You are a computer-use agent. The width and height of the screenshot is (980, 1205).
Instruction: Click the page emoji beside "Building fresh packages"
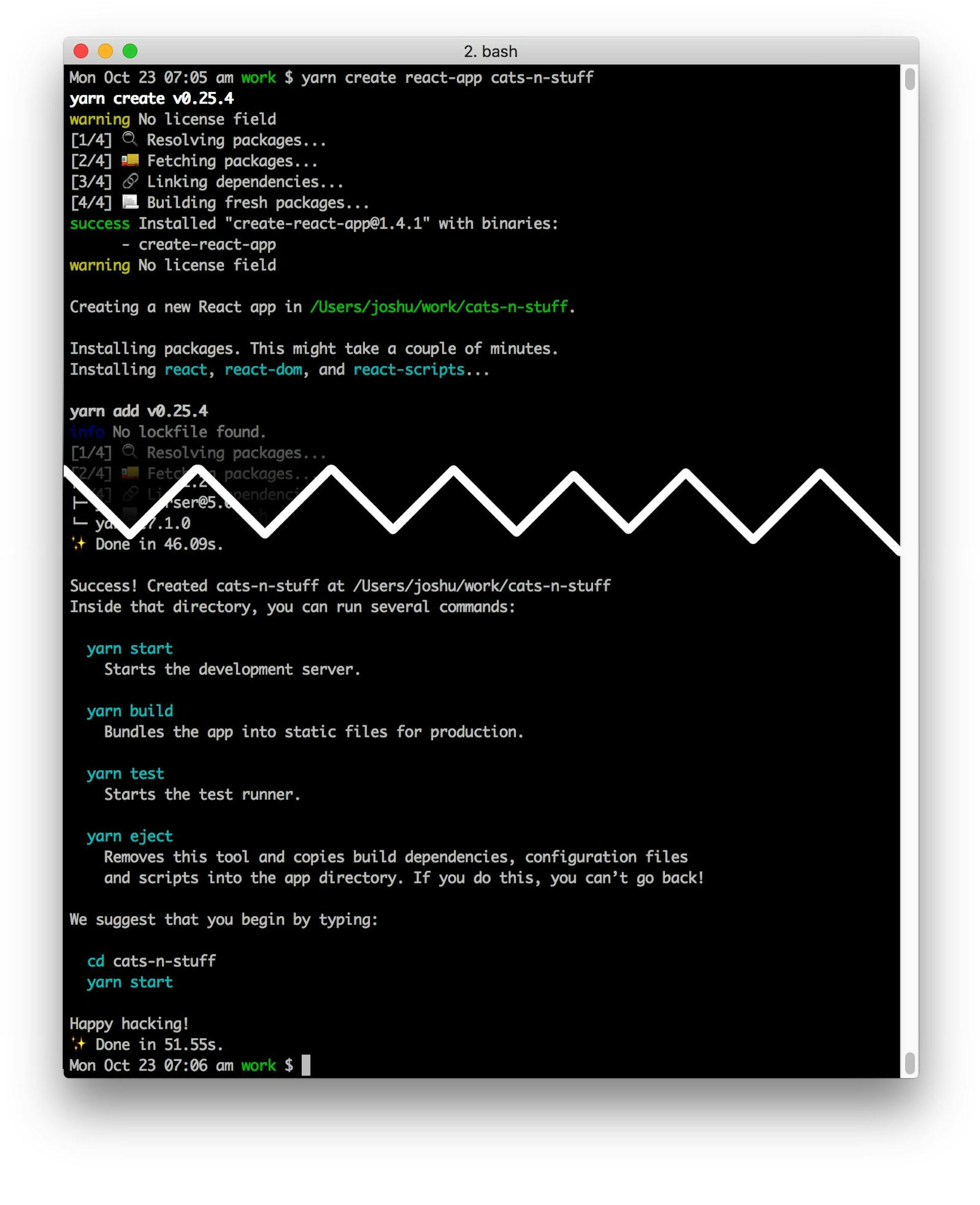[x=130, y=202]
